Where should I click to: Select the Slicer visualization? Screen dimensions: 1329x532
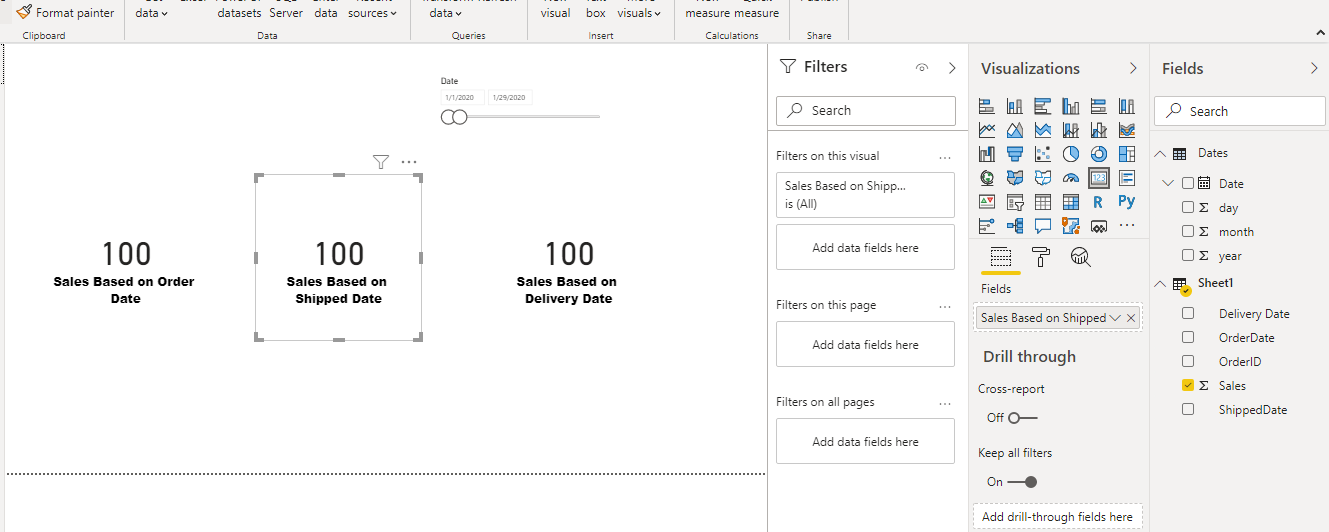tap(1015, 202)
